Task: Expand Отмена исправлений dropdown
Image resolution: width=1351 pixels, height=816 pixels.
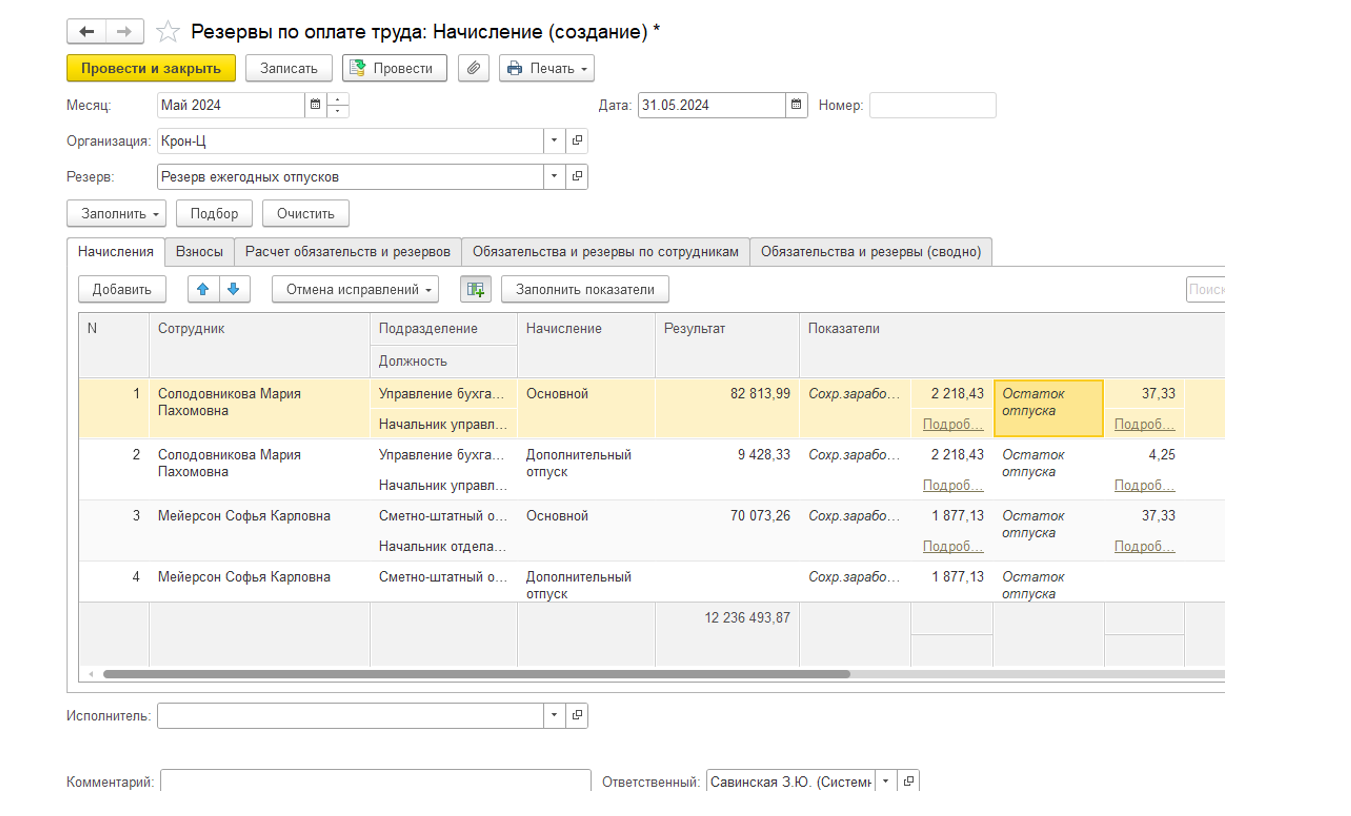Action: click(355, 289)
